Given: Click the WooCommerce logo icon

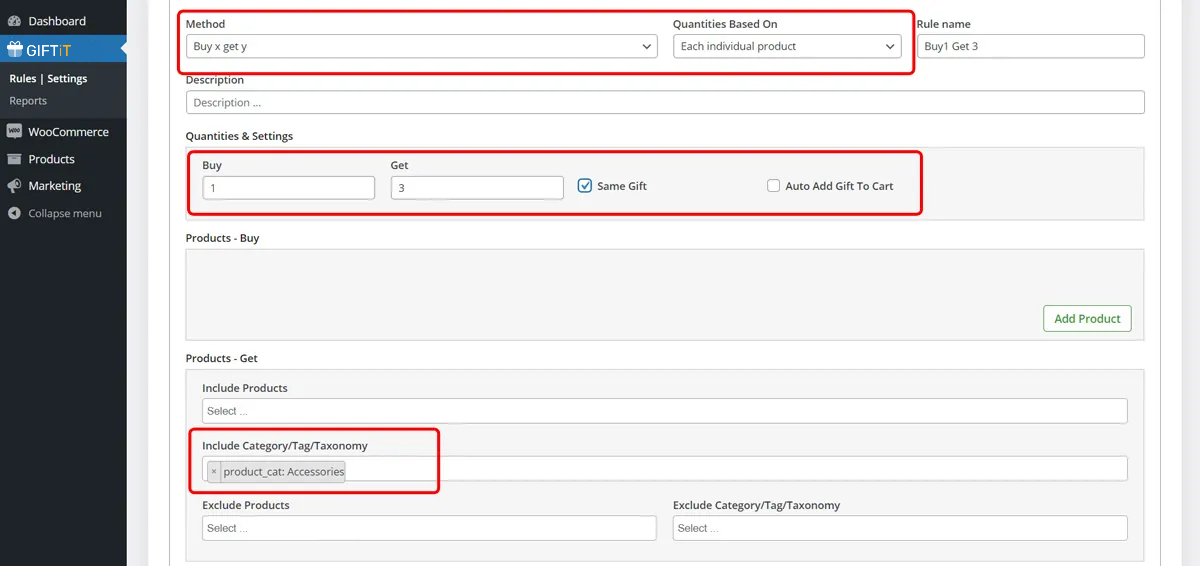Looking at the screenshot, I should 14,132.
